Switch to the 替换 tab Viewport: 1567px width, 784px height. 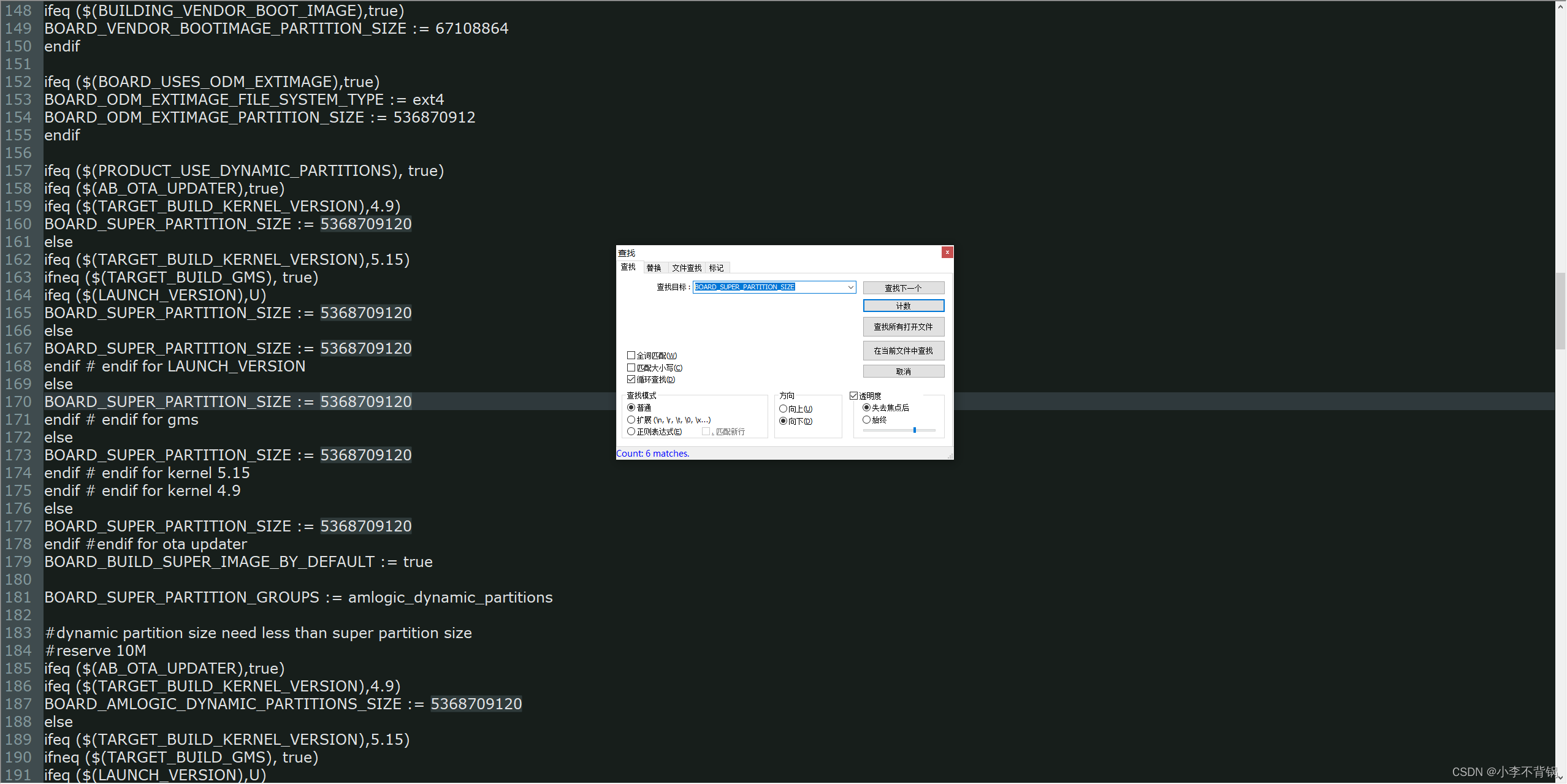pyautogui.click(x=654, y=268)
